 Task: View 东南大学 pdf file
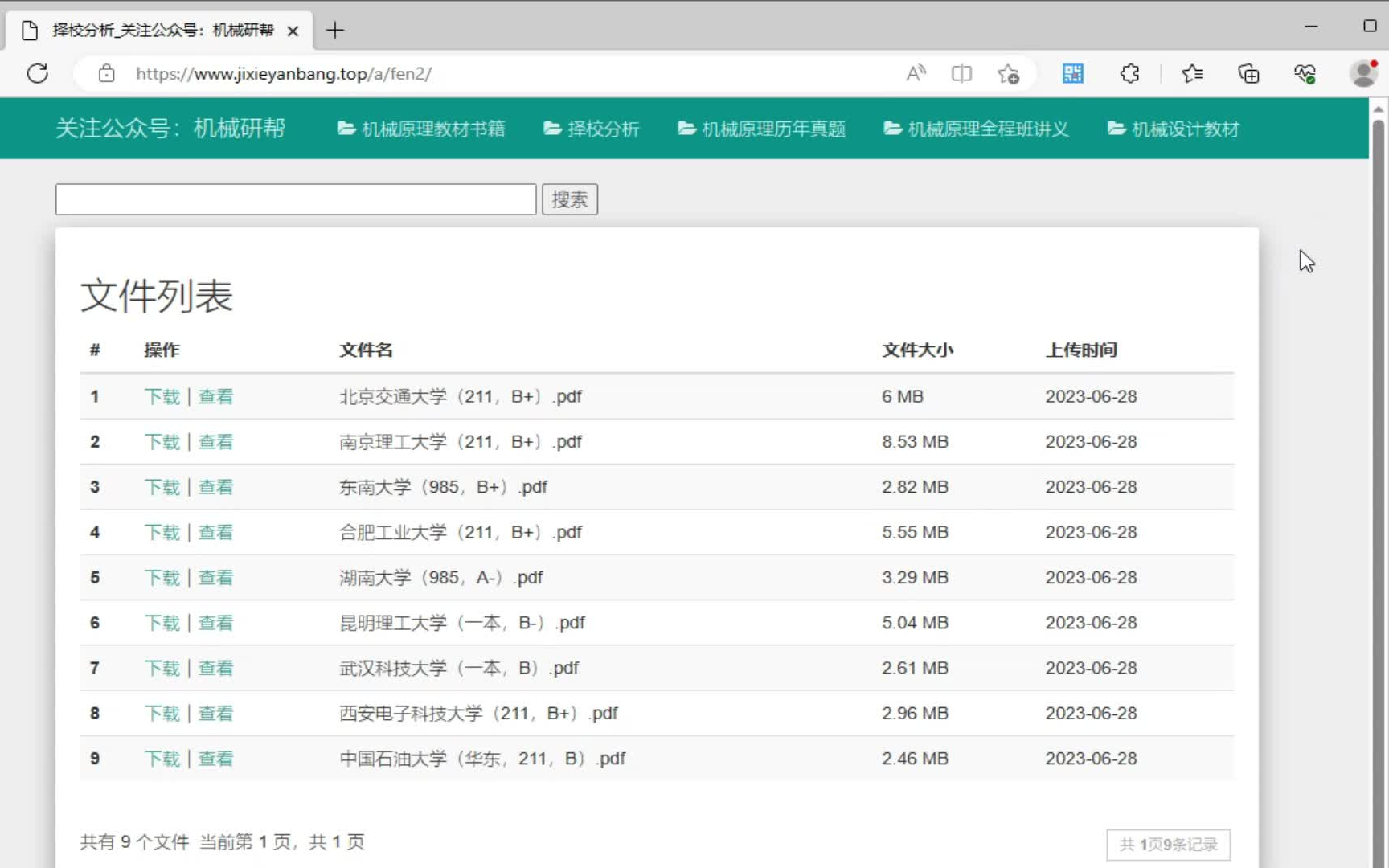tap(215, 487)
